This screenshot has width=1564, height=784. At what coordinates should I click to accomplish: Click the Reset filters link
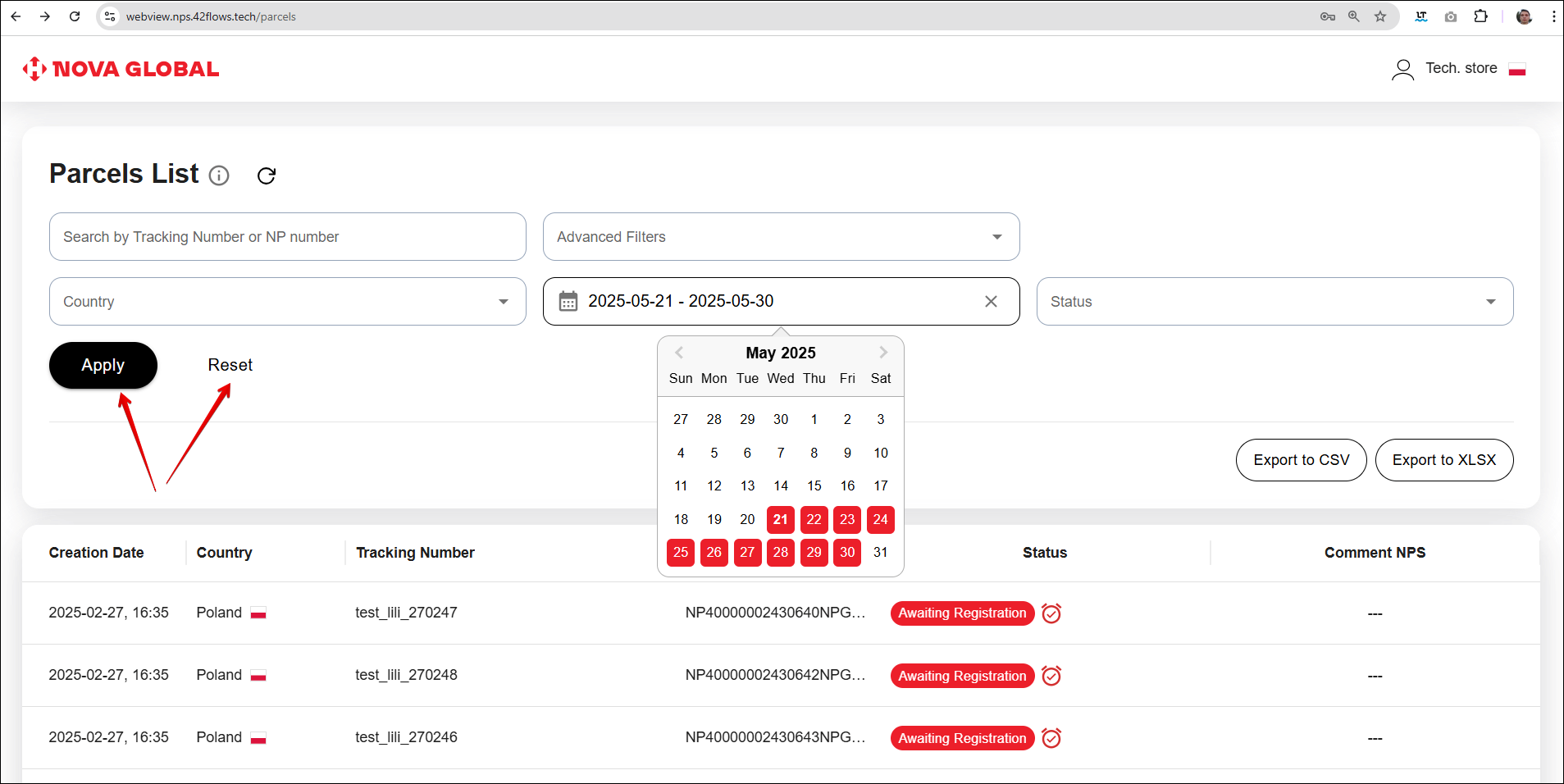[230, 365]
